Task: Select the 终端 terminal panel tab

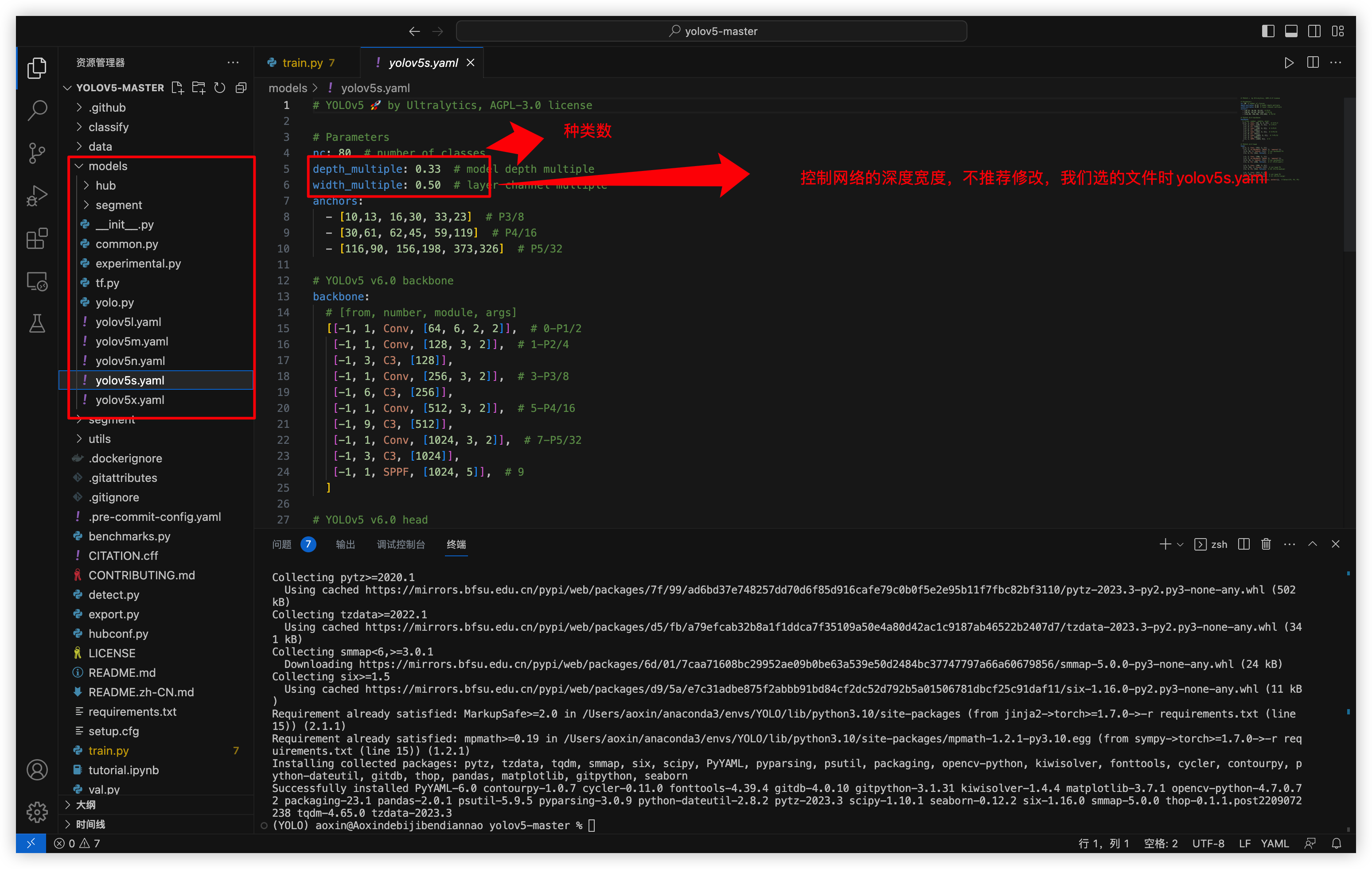Action: pyautogui.click(x=456, y=544)
